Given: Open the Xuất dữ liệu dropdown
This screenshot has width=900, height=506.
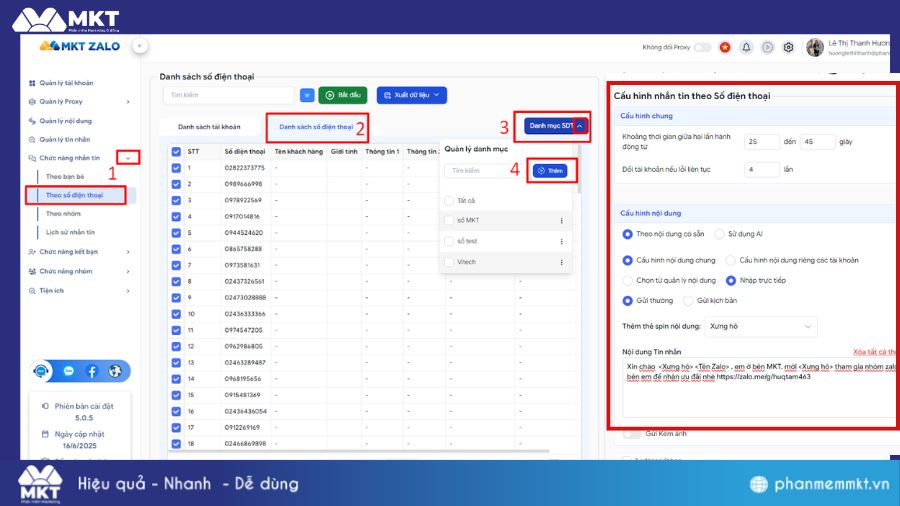Looking at the screenshot, I should [x=412, y=95].
